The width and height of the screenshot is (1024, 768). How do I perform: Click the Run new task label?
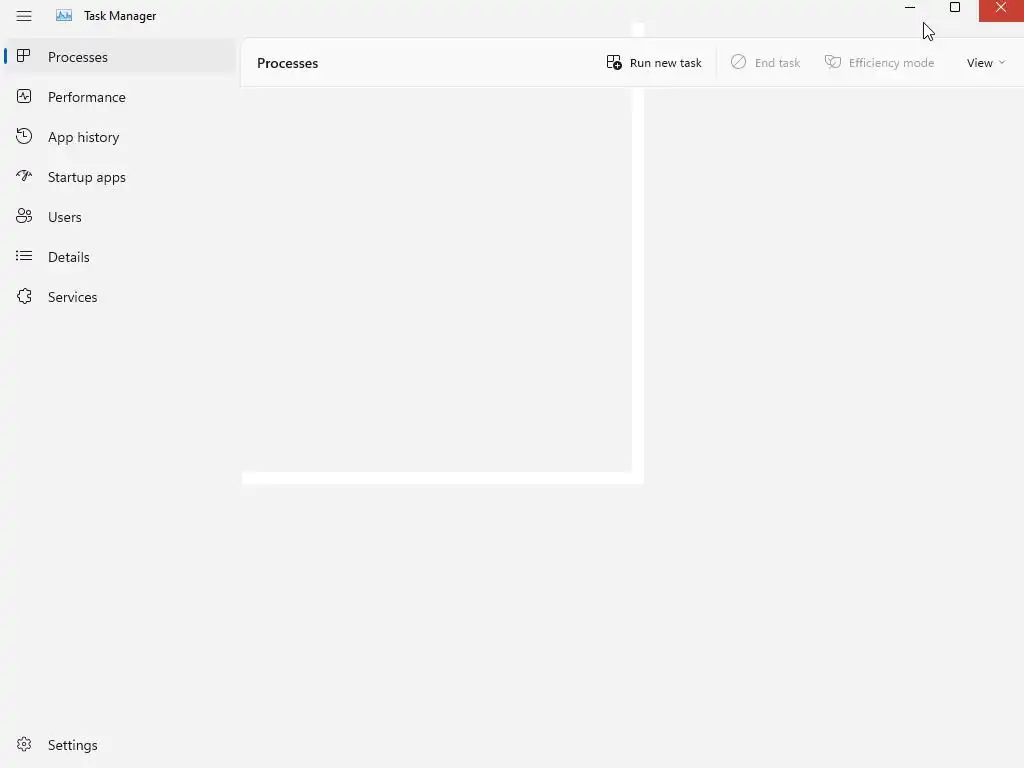click(x=665, y=63)
